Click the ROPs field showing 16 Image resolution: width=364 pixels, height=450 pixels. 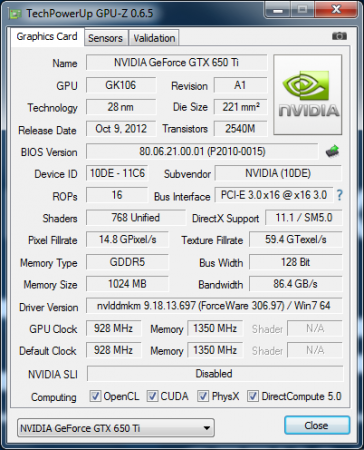tap(117, 195)
